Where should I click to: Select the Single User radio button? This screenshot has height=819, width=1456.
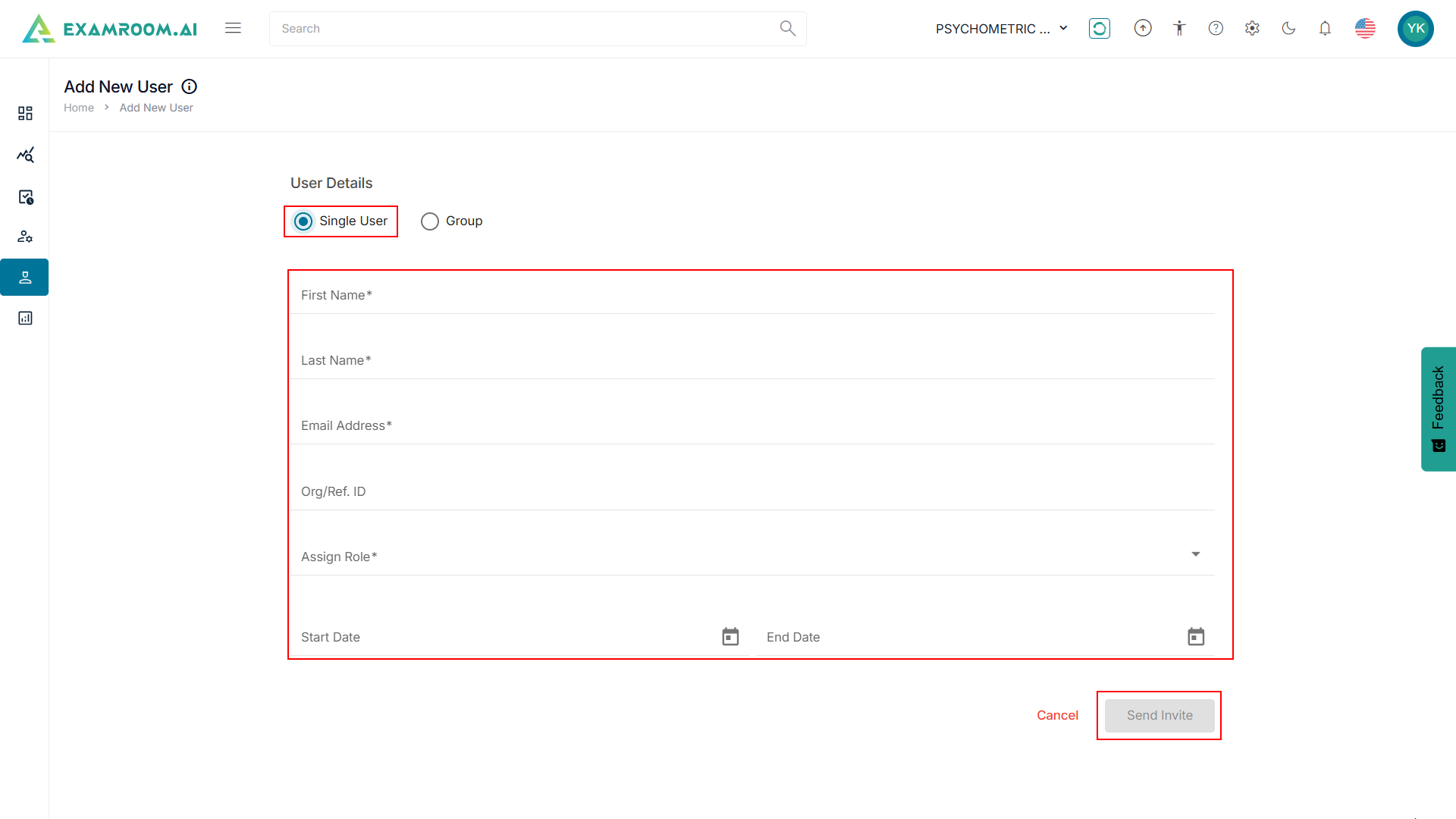coord(303,221)
